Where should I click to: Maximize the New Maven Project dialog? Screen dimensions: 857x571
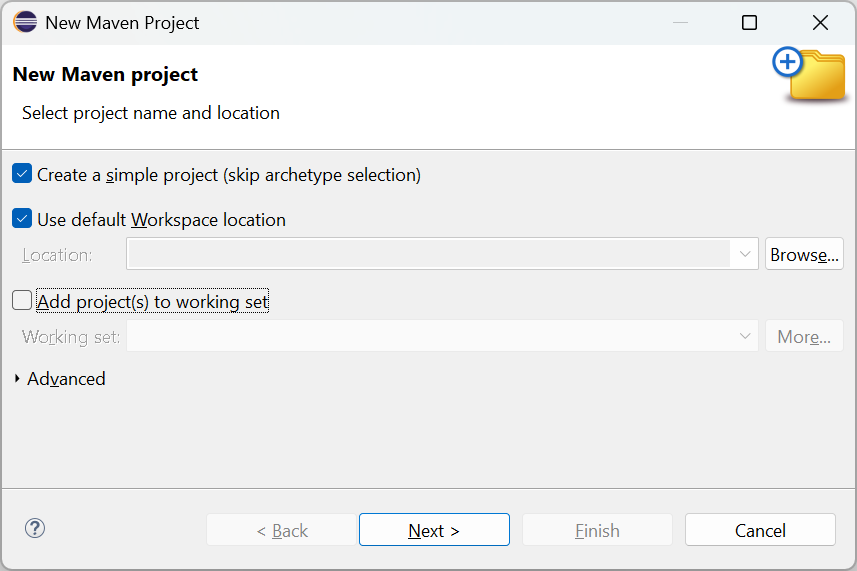pos(749,22)
